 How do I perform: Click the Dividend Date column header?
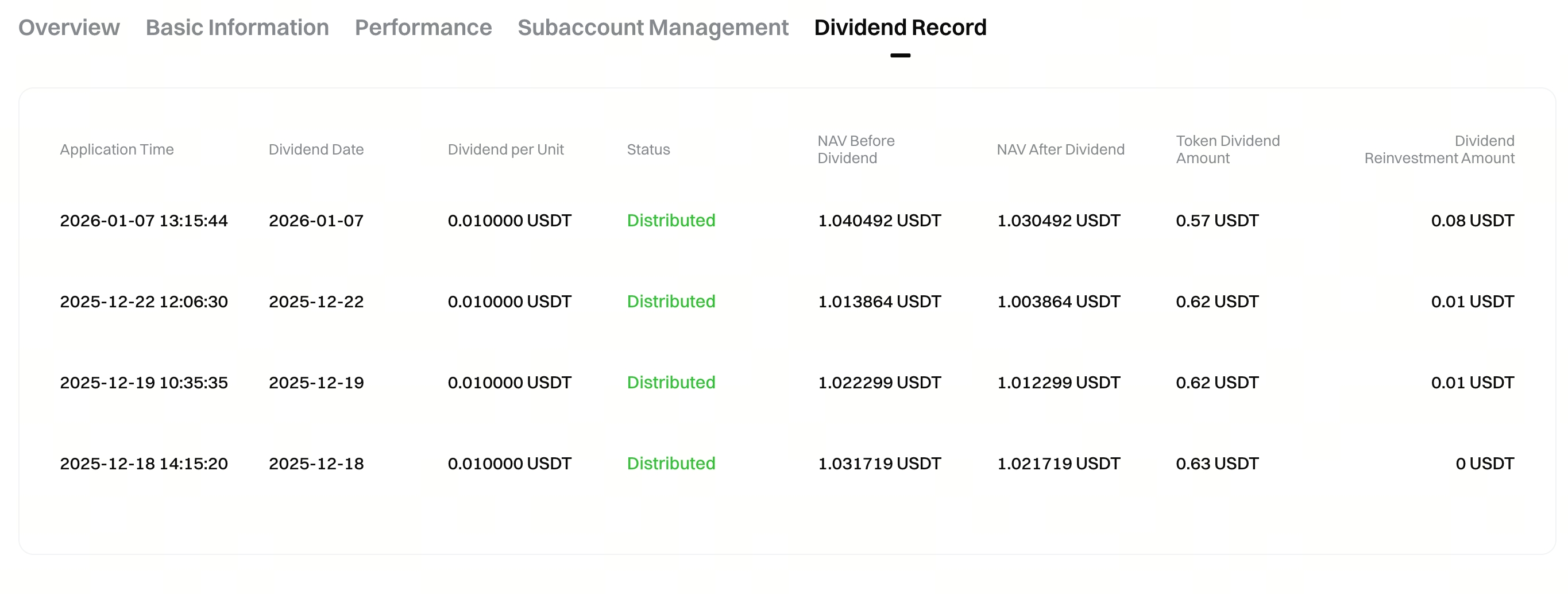pos(316,149)
